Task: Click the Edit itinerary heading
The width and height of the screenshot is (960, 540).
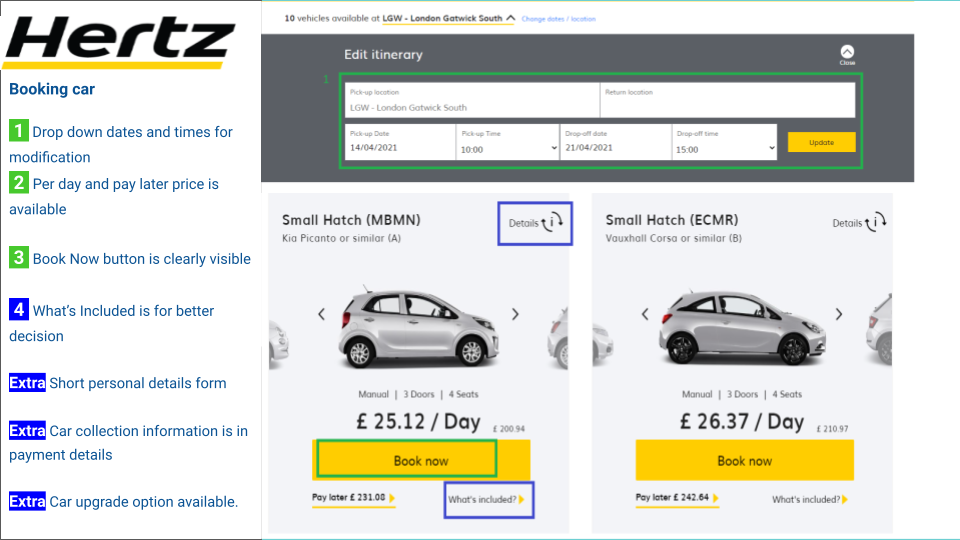Action: click(x=383, y=54)
